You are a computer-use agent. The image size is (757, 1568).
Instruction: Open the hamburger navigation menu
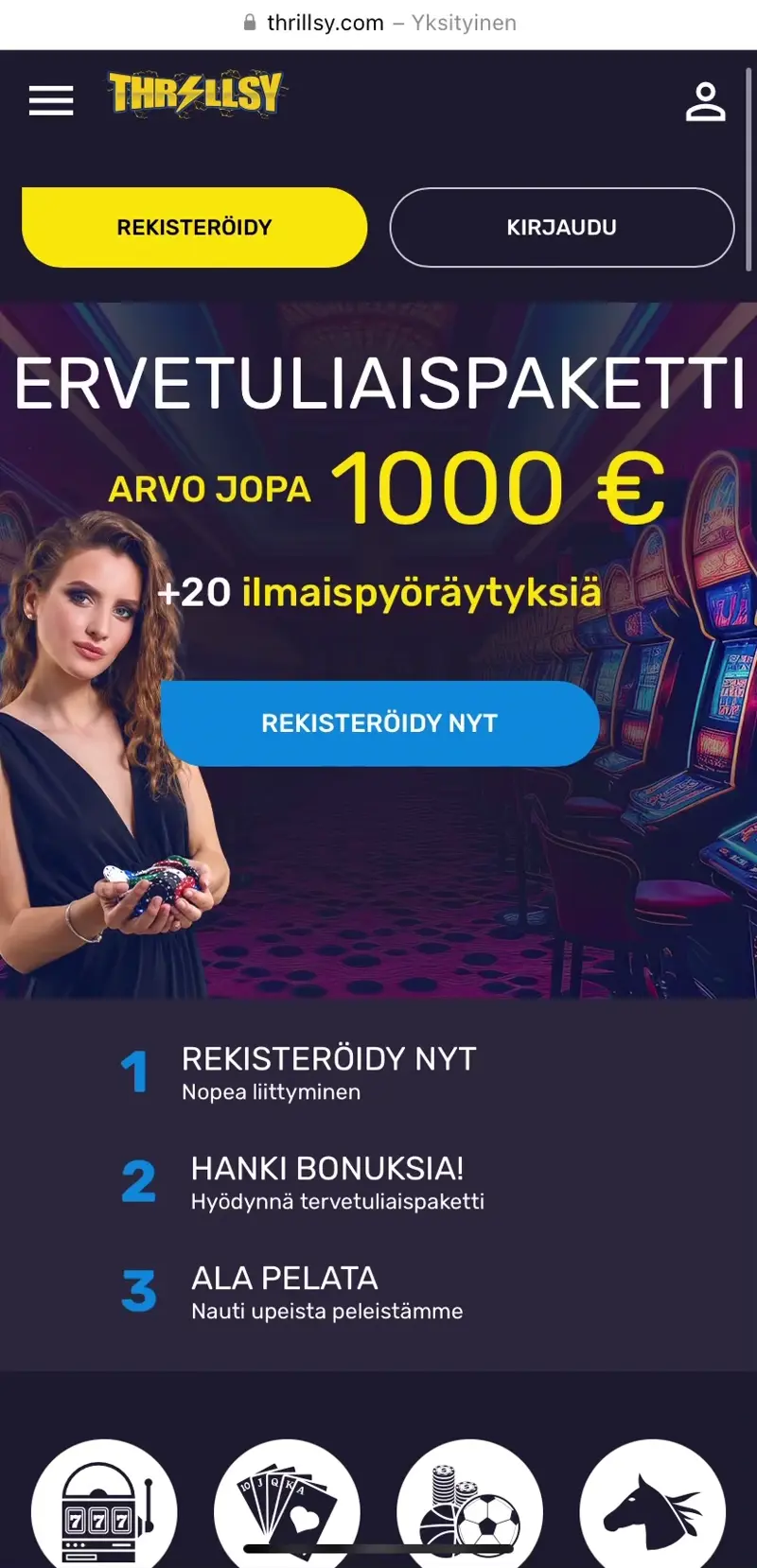51,100
